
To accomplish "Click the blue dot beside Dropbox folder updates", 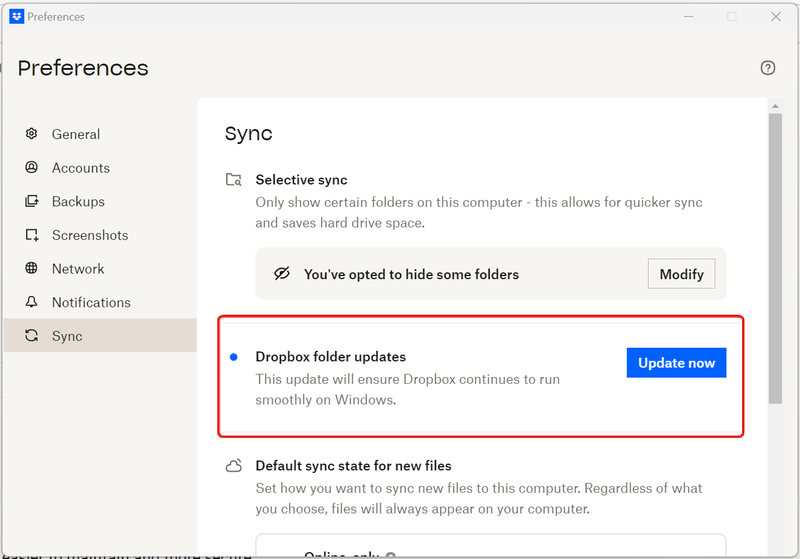I will pyautogui.click(x=233, y=357).
